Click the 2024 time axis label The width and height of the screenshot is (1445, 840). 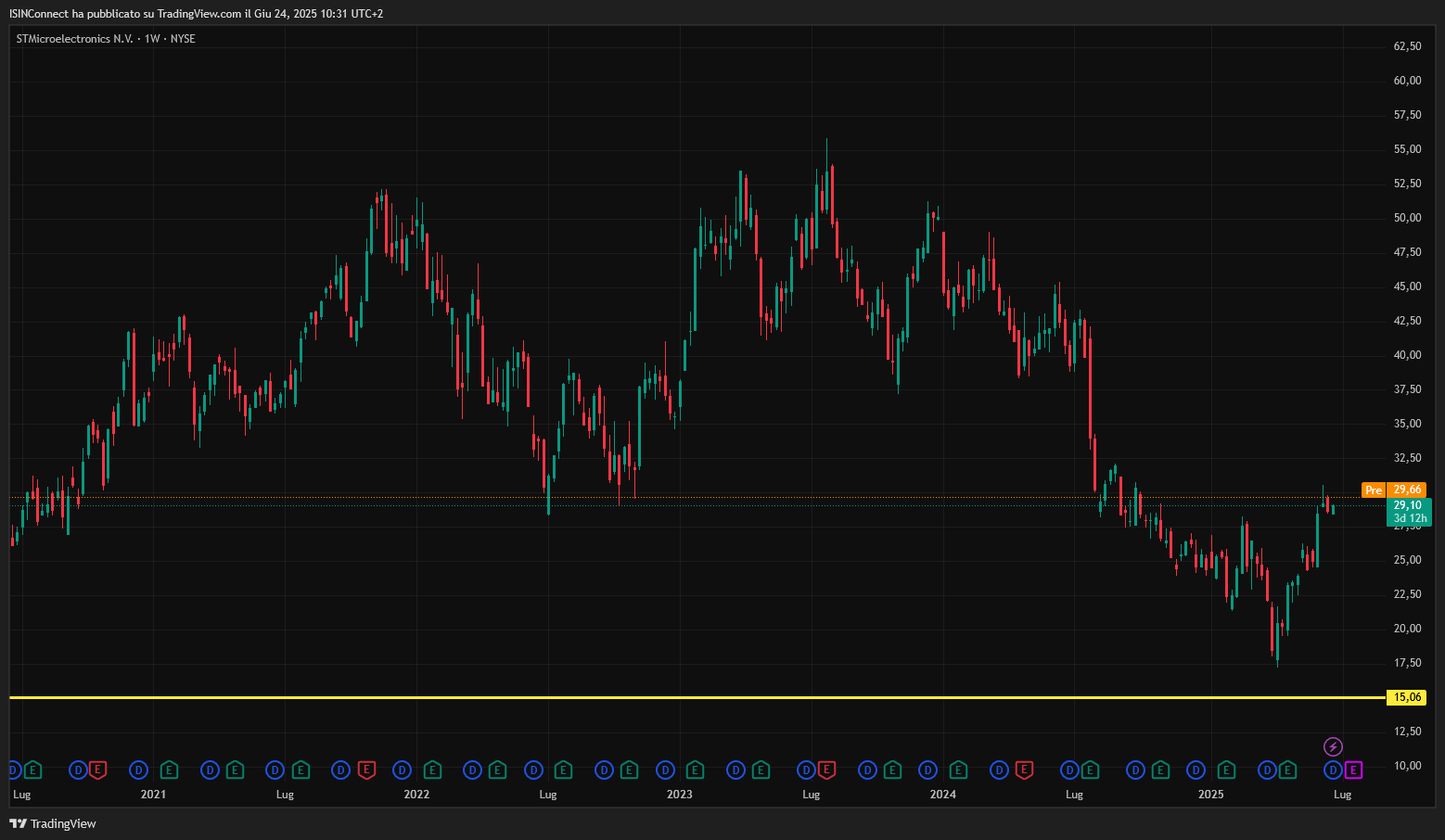[943, 795]
